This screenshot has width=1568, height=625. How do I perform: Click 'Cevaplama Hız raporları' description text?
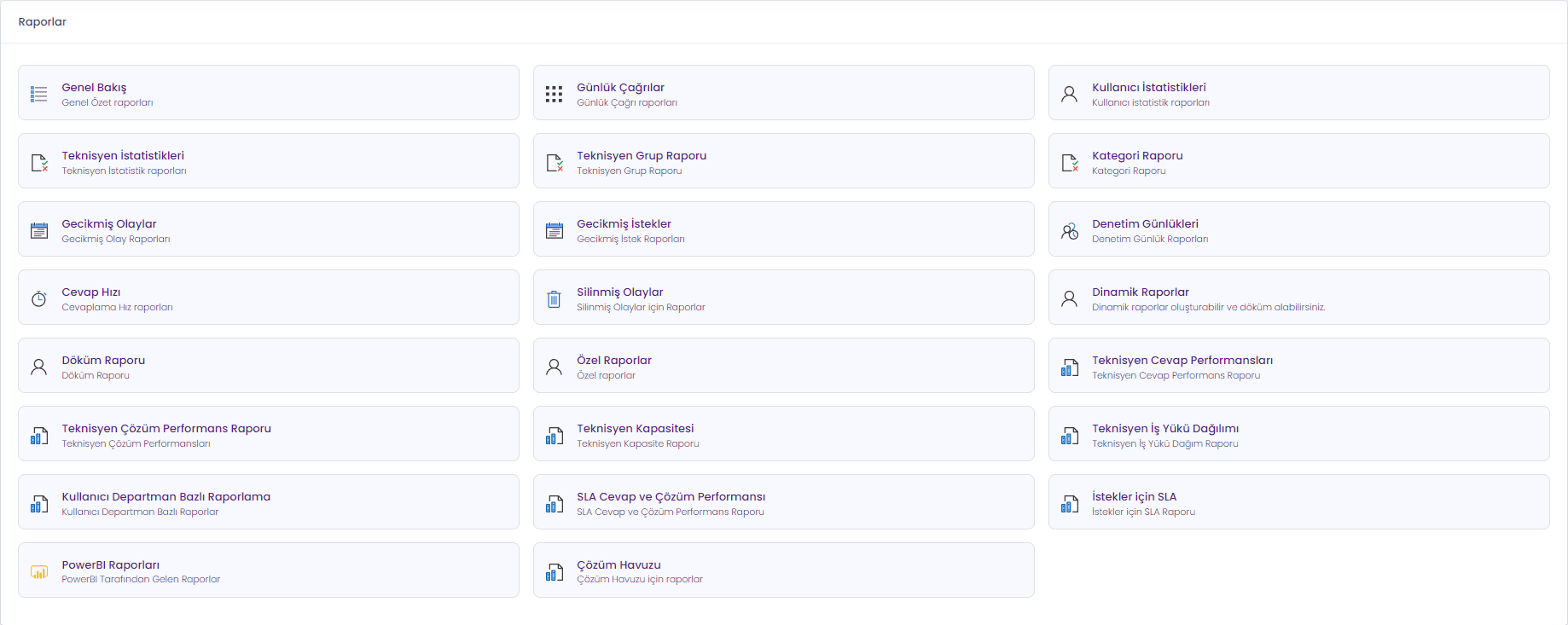117,307
